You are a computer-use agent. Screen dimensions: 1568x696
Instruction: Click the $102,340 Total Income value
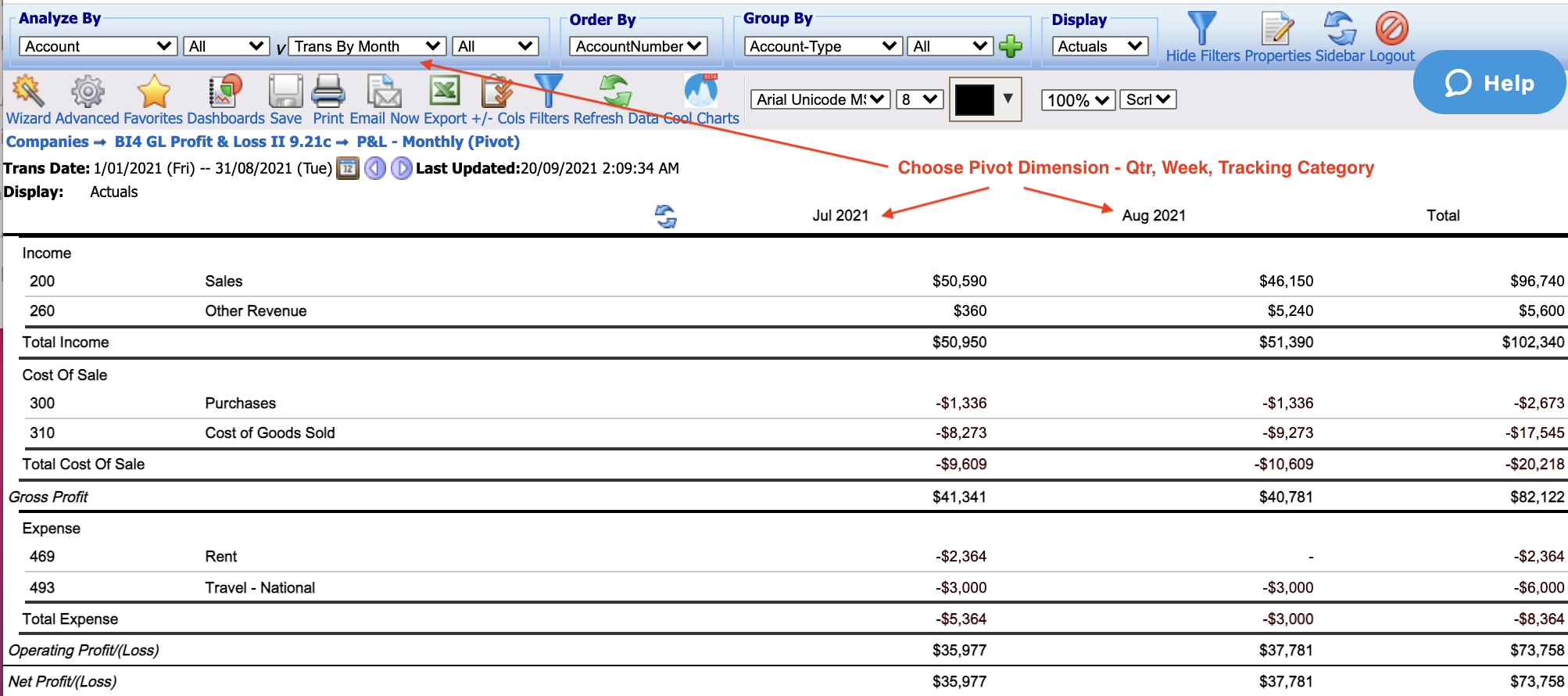pyautogui.click(x=1533, y=343)
